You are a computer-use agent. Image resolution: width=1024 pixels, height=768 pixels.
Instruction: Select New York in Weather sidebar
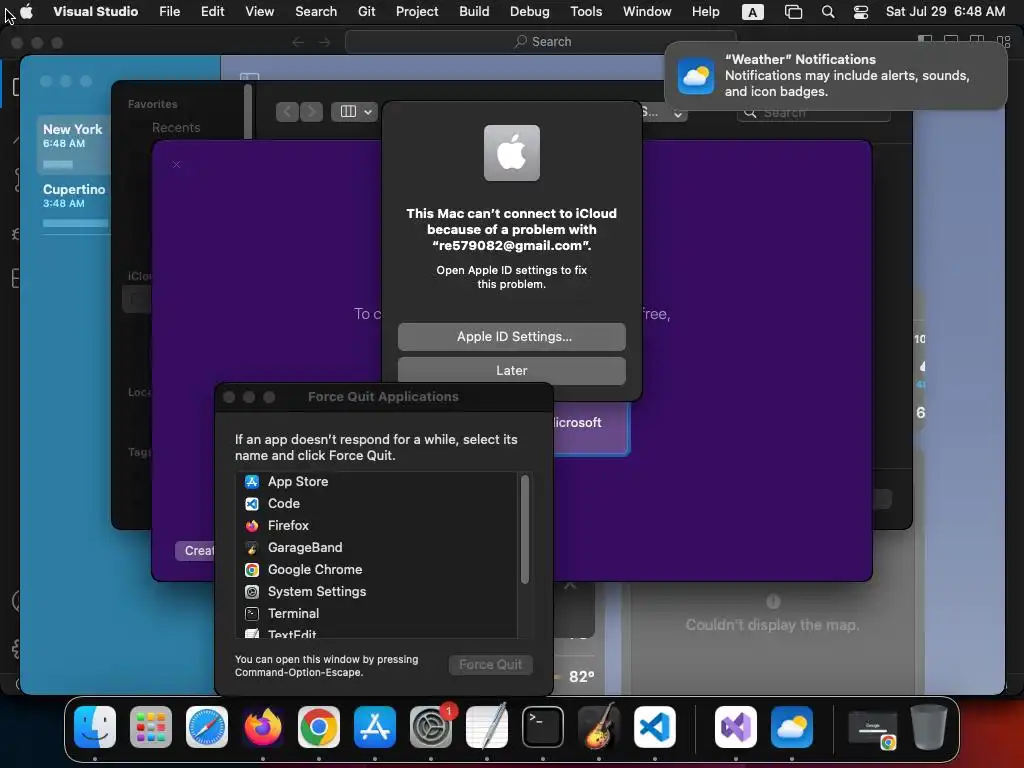(73, 145)
